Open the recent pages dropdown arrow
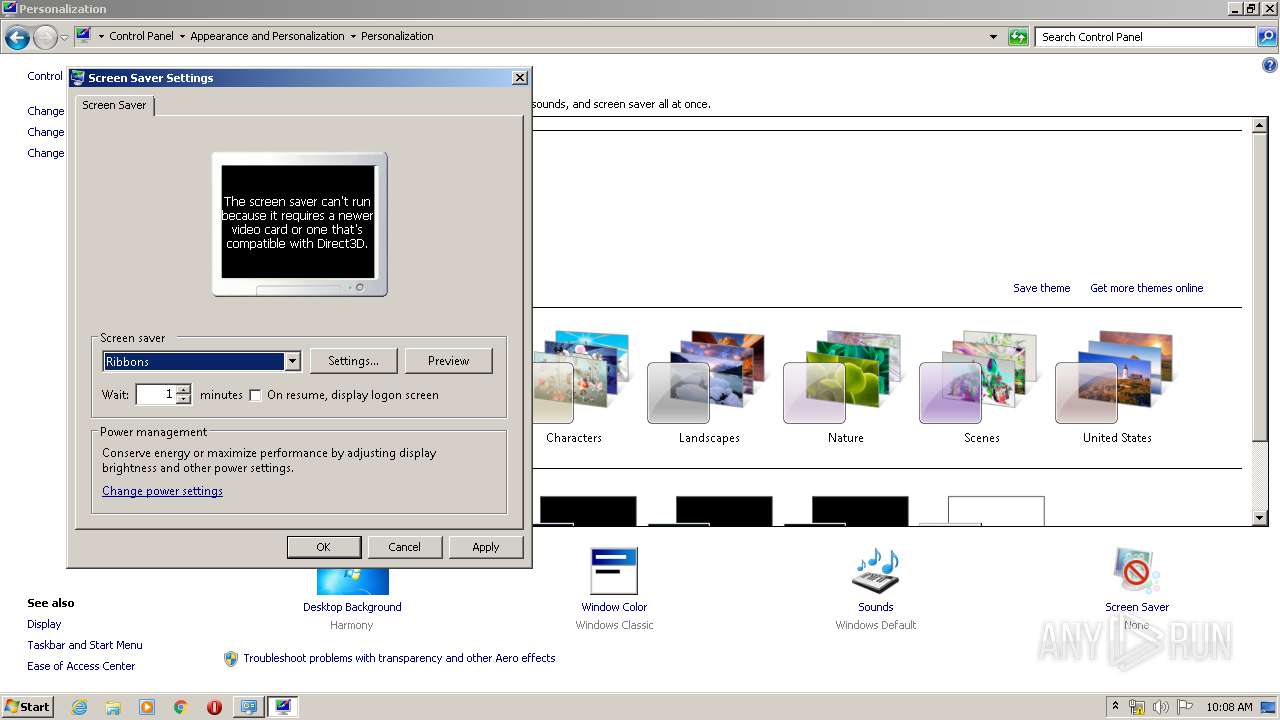1280x720 pixels. [x=64, y=38]
